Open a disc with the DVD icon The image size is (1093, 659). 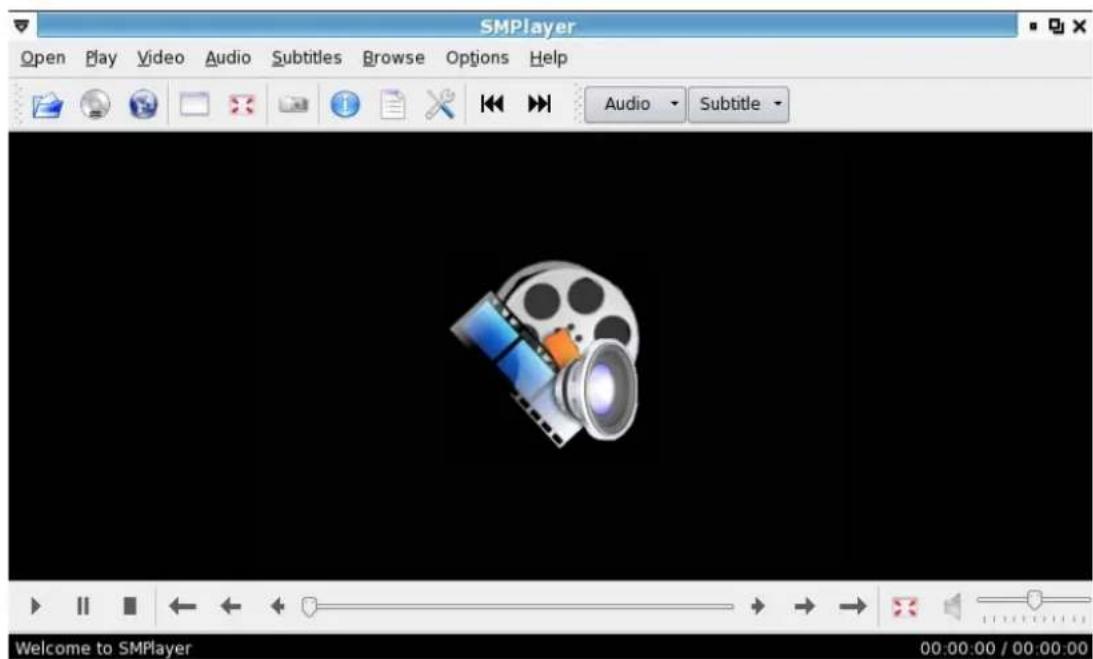click(95, 105)
